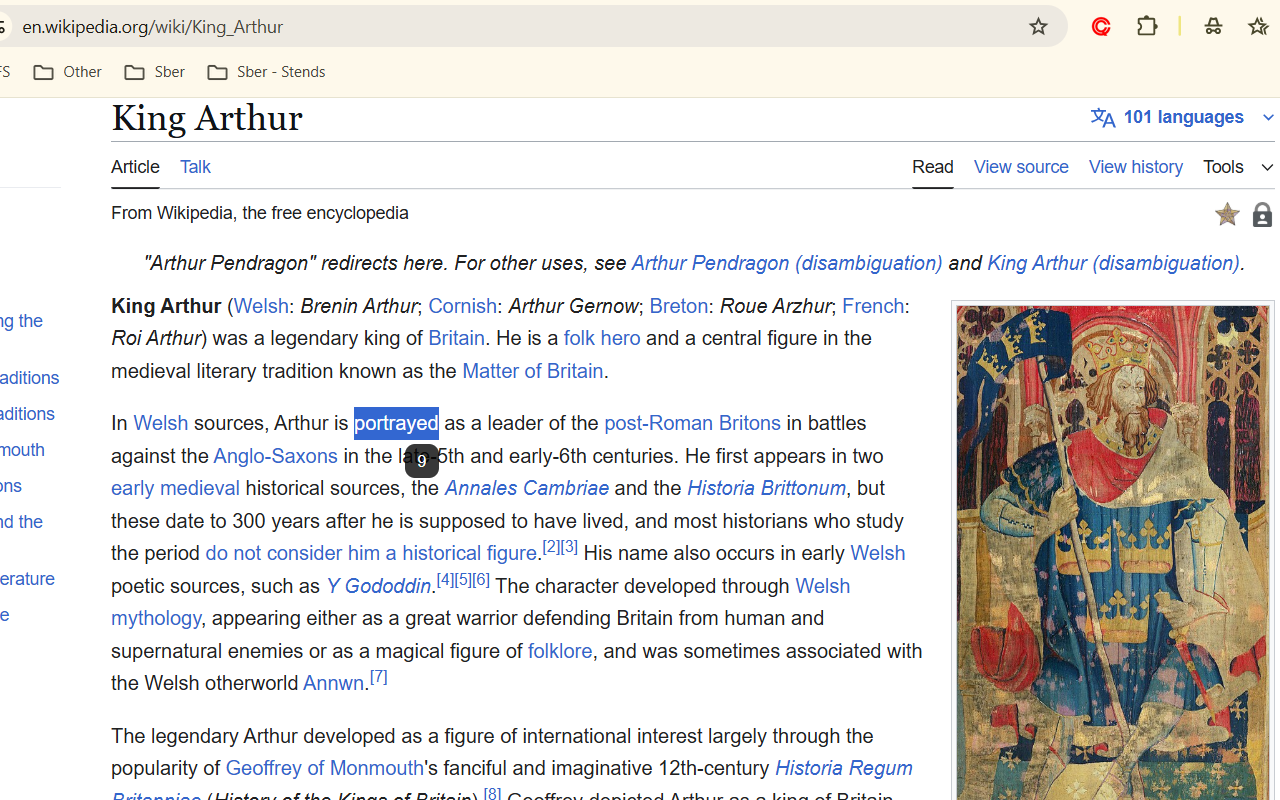The height and width of the screenshot is (800, 1280).
Task: Open the post-Roman Britons link
Action: click(692, 423)
